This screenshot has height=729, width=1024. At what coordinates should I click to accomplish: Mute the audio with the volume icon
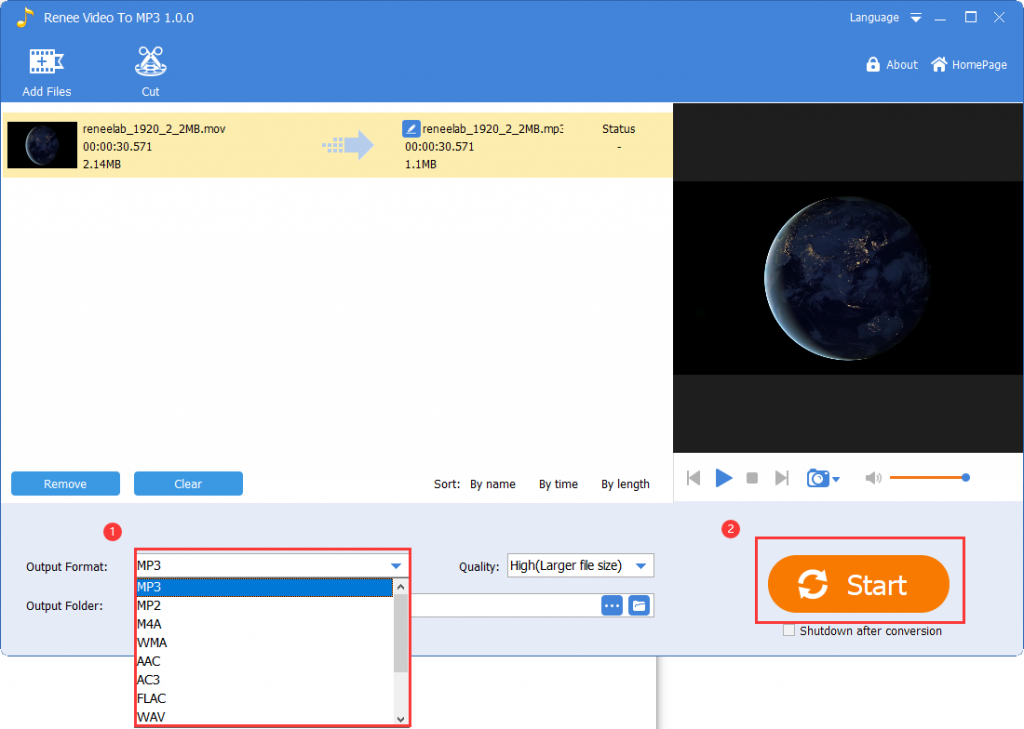tap(873, 478)
